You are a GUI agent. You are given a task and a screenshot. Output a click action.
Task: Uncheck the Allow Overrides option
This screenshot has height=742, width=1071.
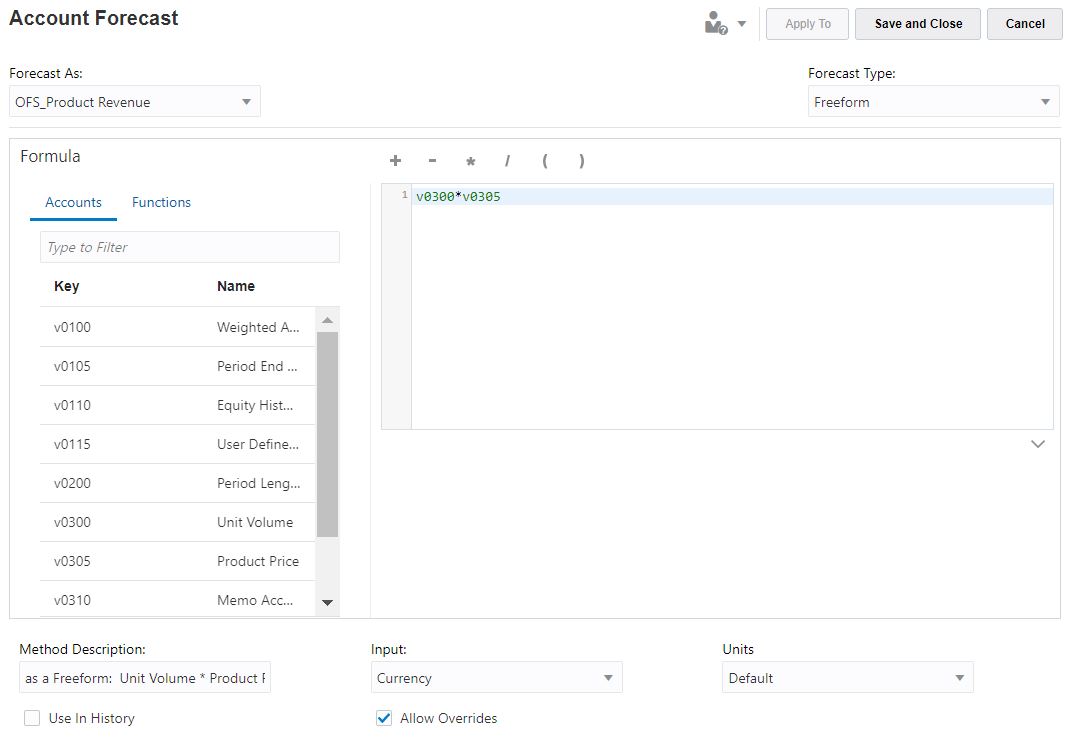(383, 717)
